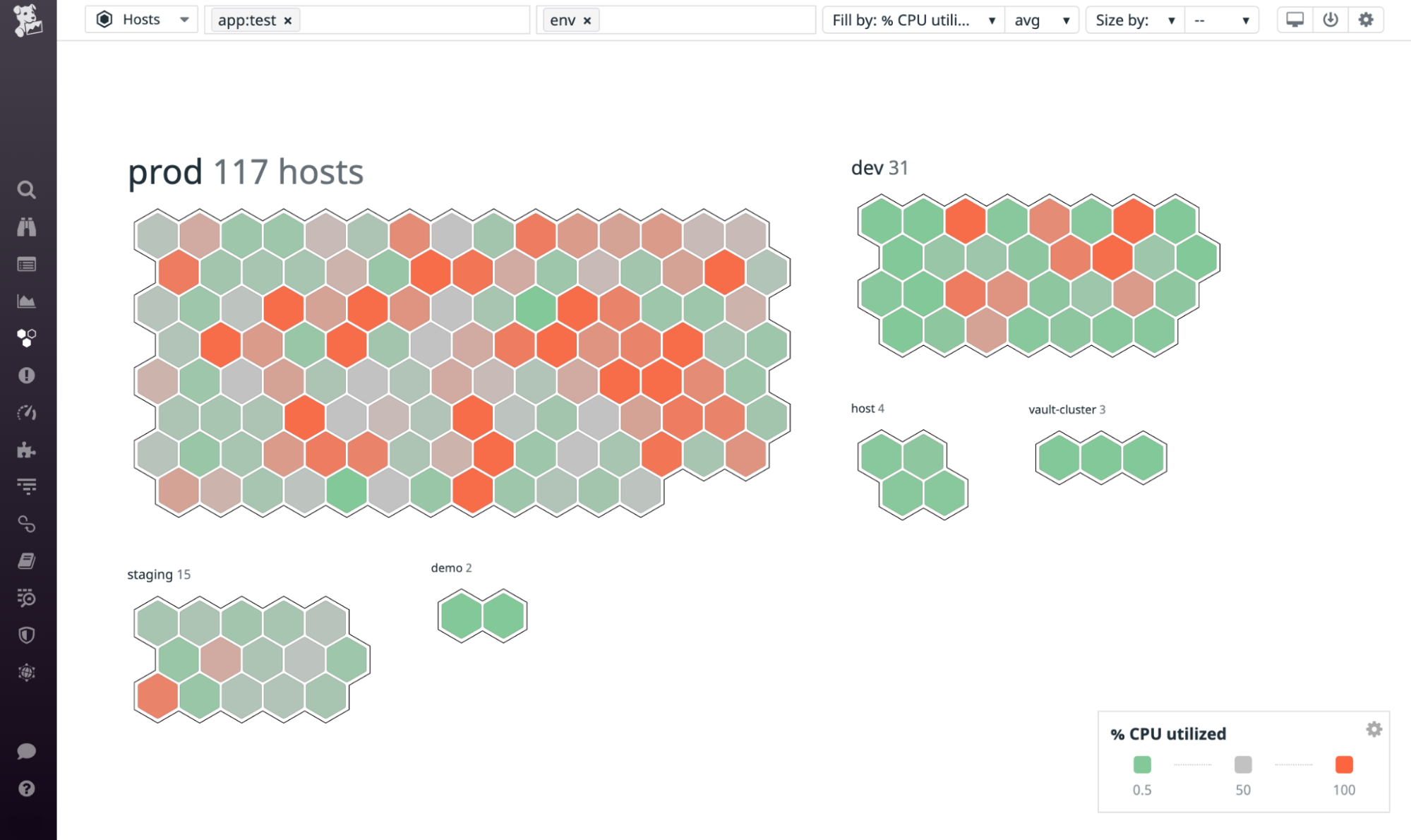This screenshot has width=1411, height=840.
Task: Open the Search panel in the sidebar
Action: coord(27,189)
